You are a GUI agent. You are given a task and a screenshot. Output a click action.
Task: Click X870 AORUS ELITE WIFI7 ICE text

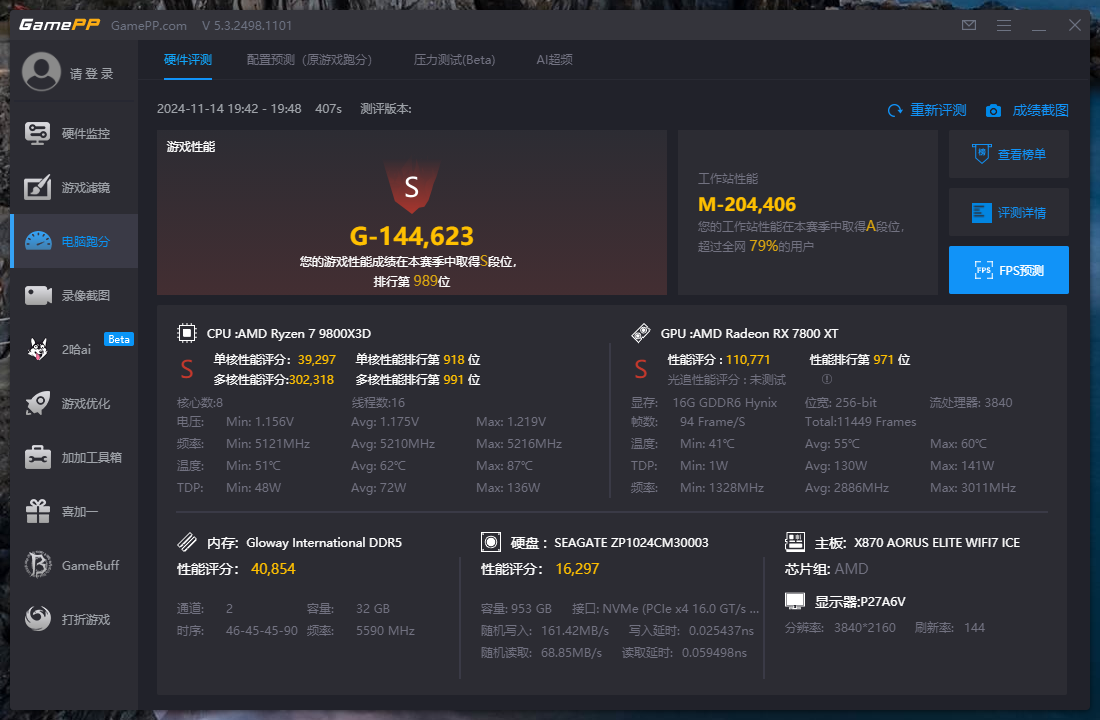point(937,542)
